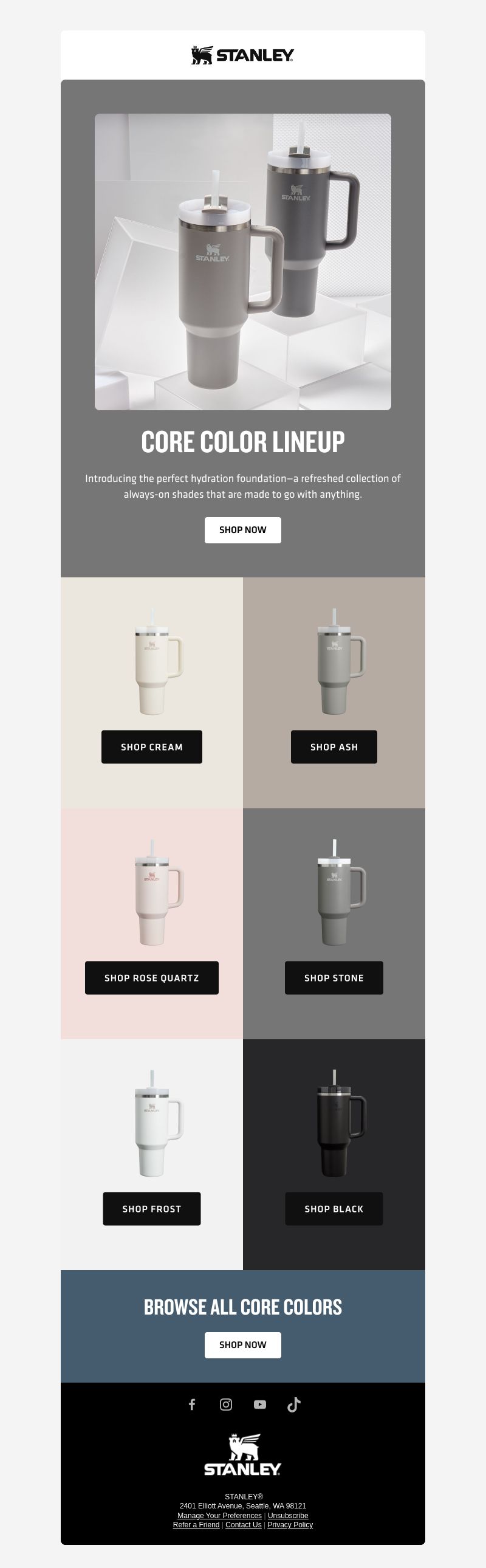
Task: Click the Unsubscribe link
Action: click(288, 1516)
